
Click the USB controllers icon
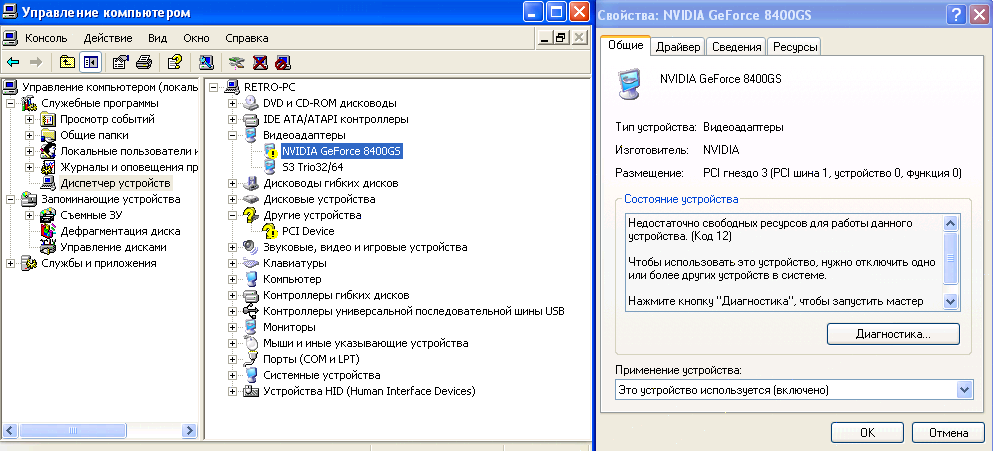pyautogui.click(x=251, y=311)
